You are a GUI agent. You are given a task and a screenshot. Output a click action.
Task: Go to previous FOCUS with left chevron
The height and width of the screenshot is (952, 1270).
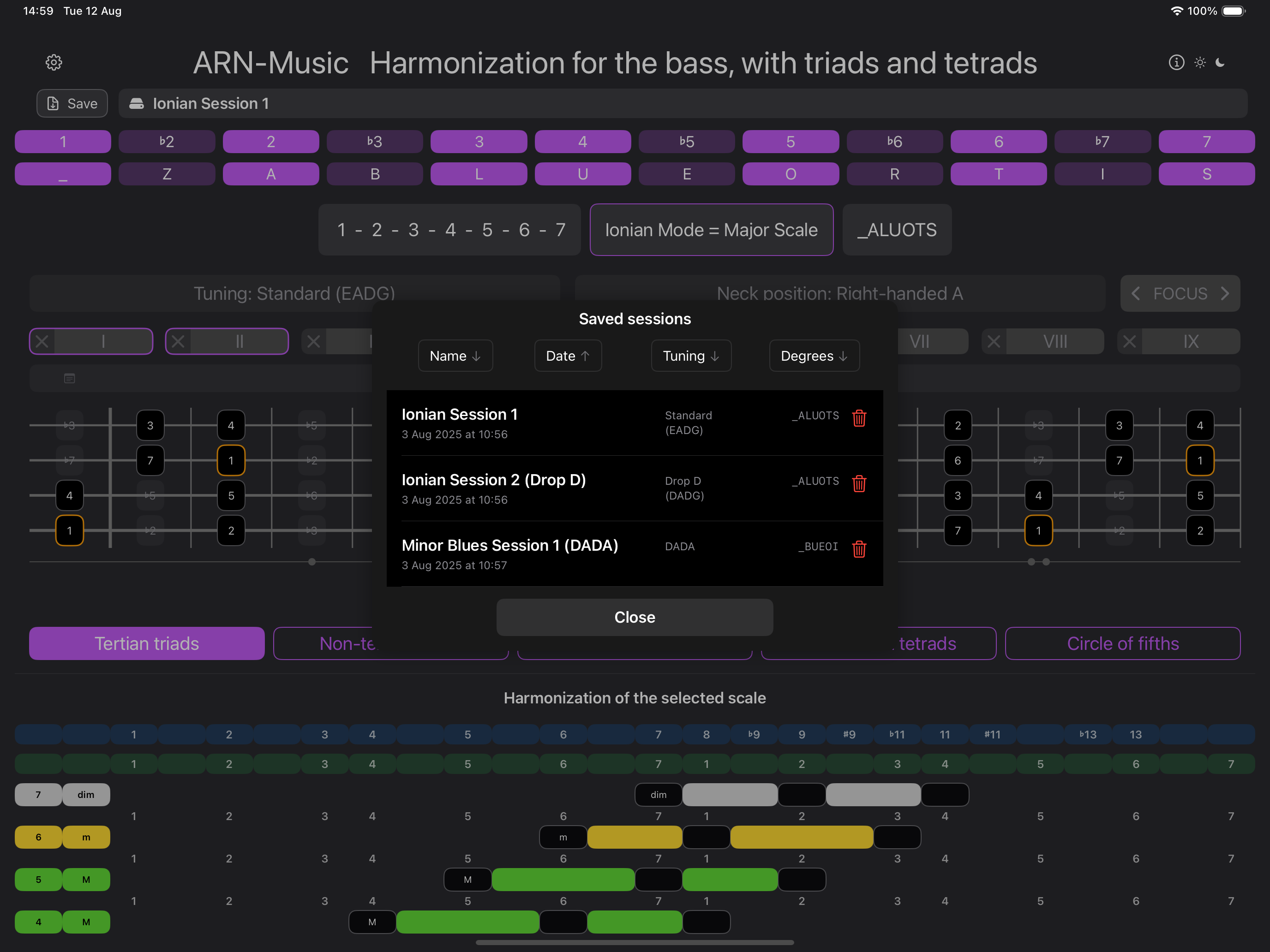1135,293
